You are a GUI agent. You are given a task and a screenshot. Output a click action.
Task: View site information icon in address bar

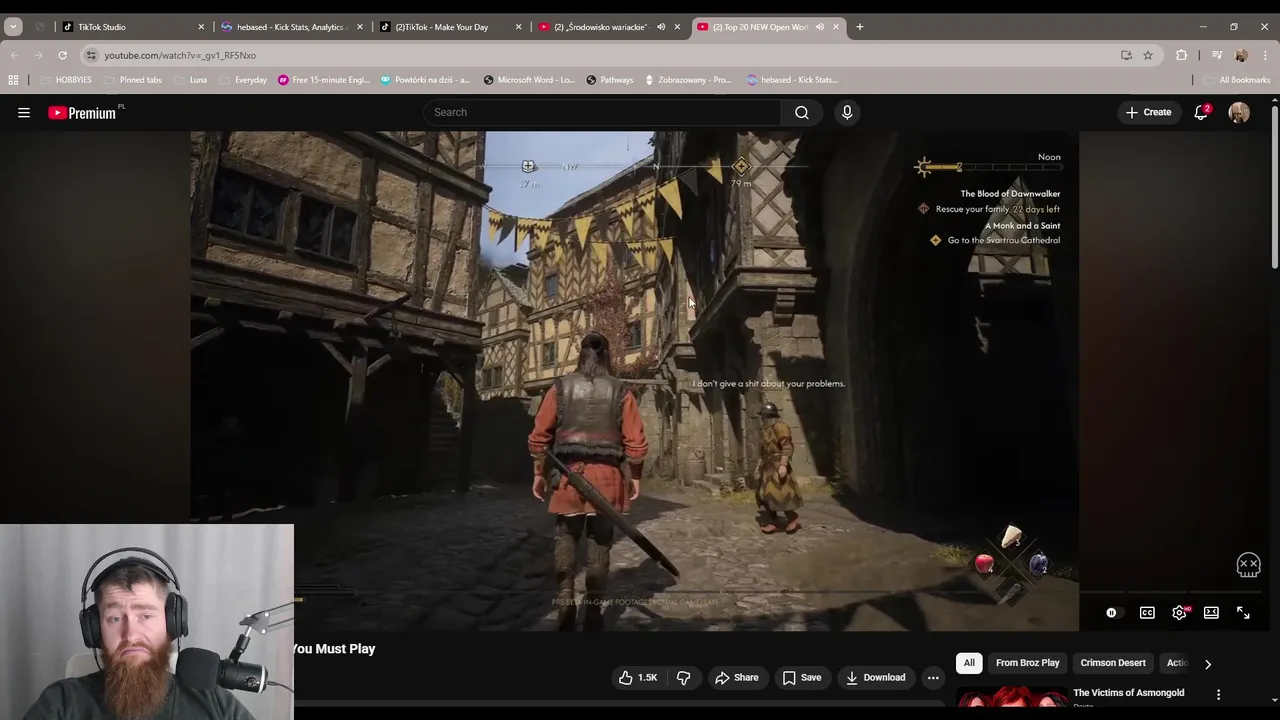[x=91, y=55]
